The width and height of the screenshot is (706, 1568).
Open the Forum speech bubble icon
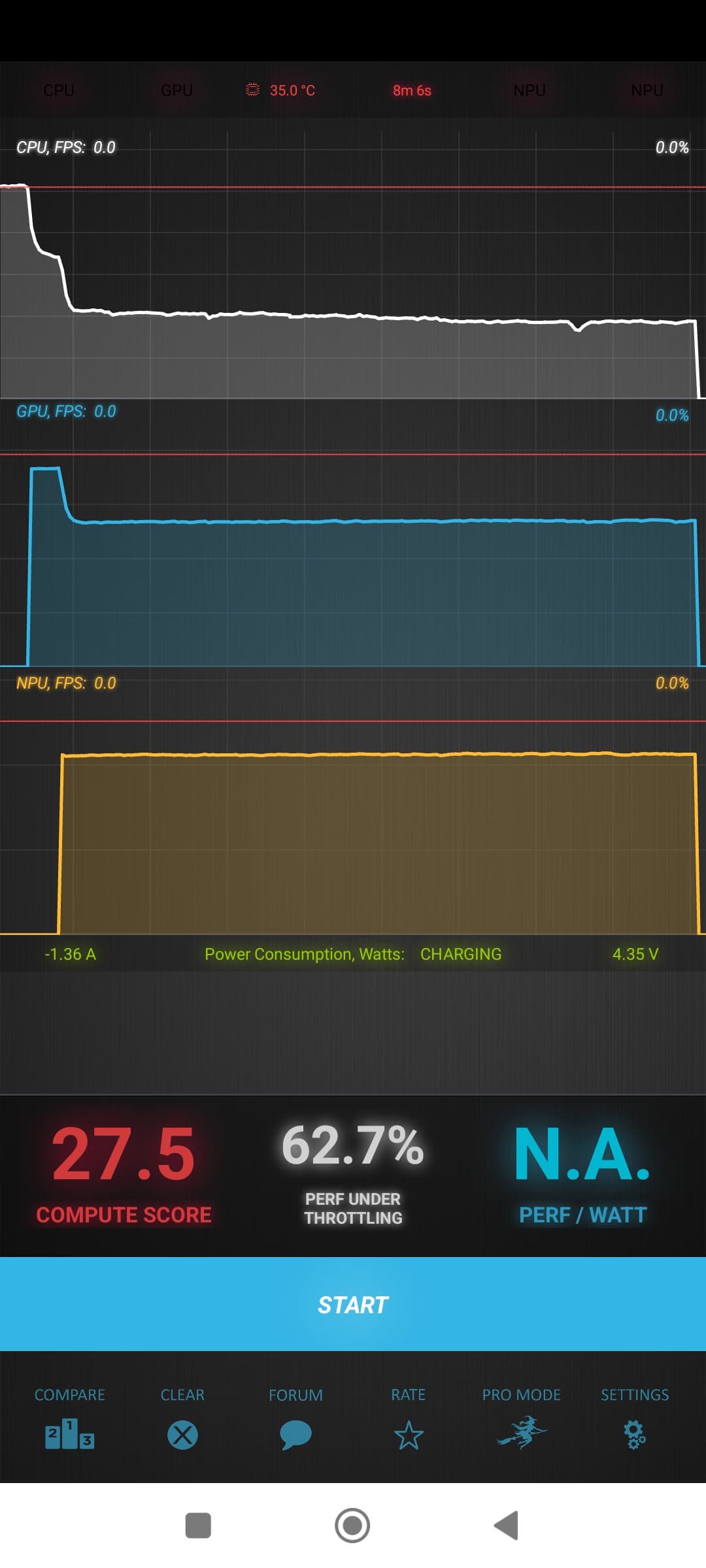pyautogui.click(x=295, y=1435)
